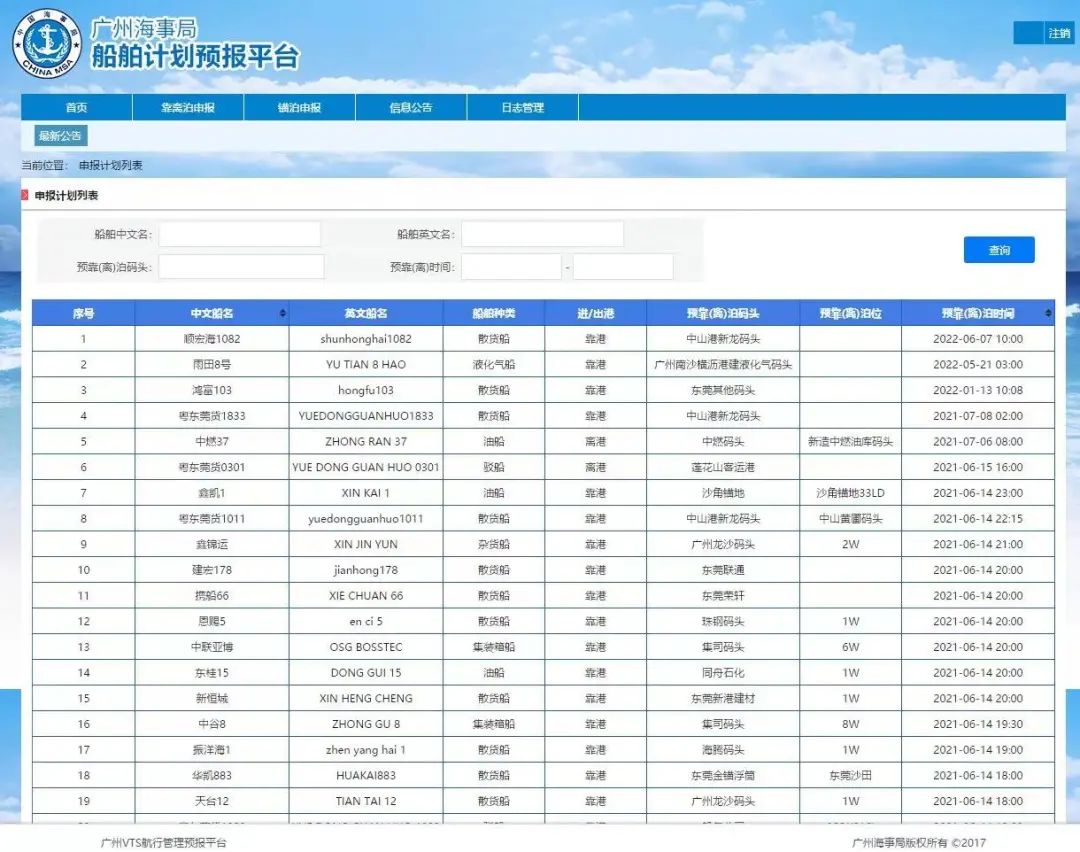Open the end date time field
Screen dimensions: 1080x852
point(623,267)
